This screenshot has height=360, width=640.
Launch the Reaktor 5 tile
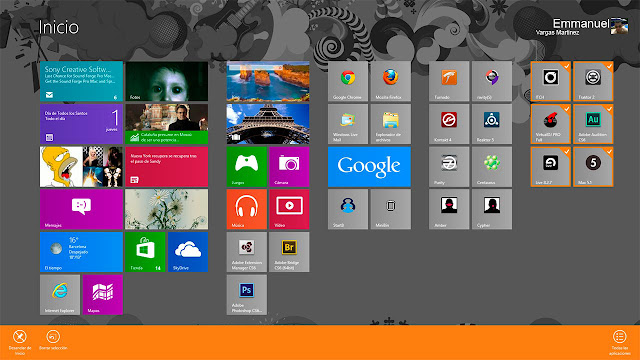492,124
